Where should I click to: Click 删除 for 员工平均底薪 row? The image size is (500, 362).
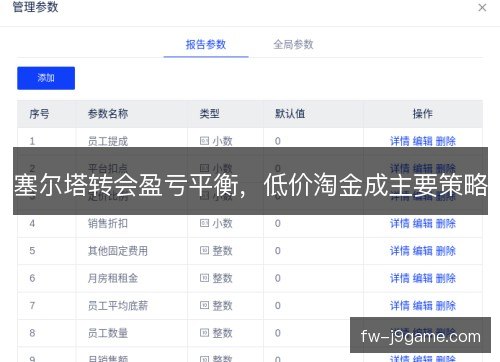click(x=445, y=305)
